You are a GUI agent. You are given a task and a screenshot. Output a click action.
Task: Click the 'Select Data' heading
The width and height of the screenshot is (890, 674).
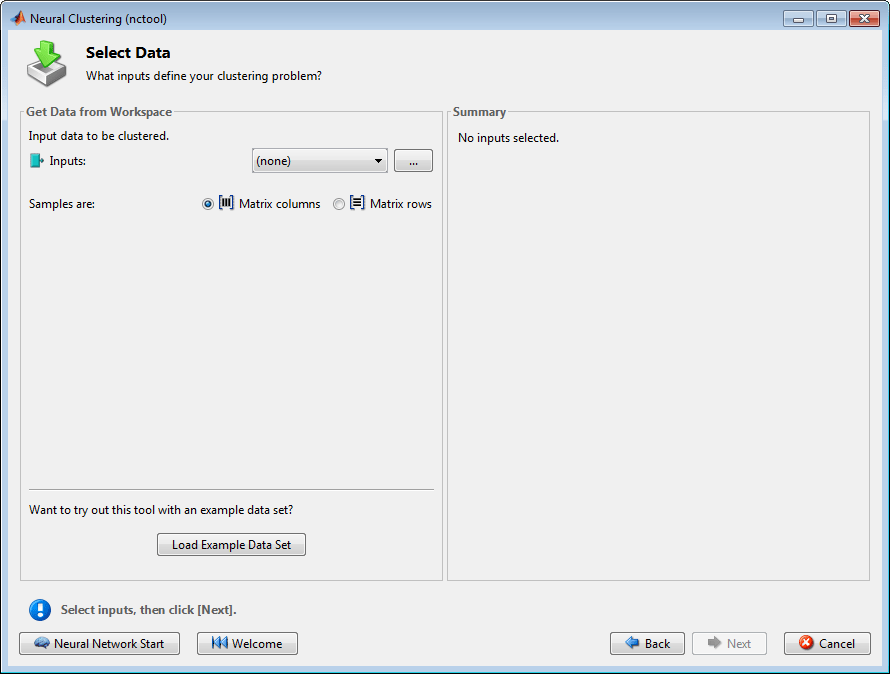pos(128,53)
